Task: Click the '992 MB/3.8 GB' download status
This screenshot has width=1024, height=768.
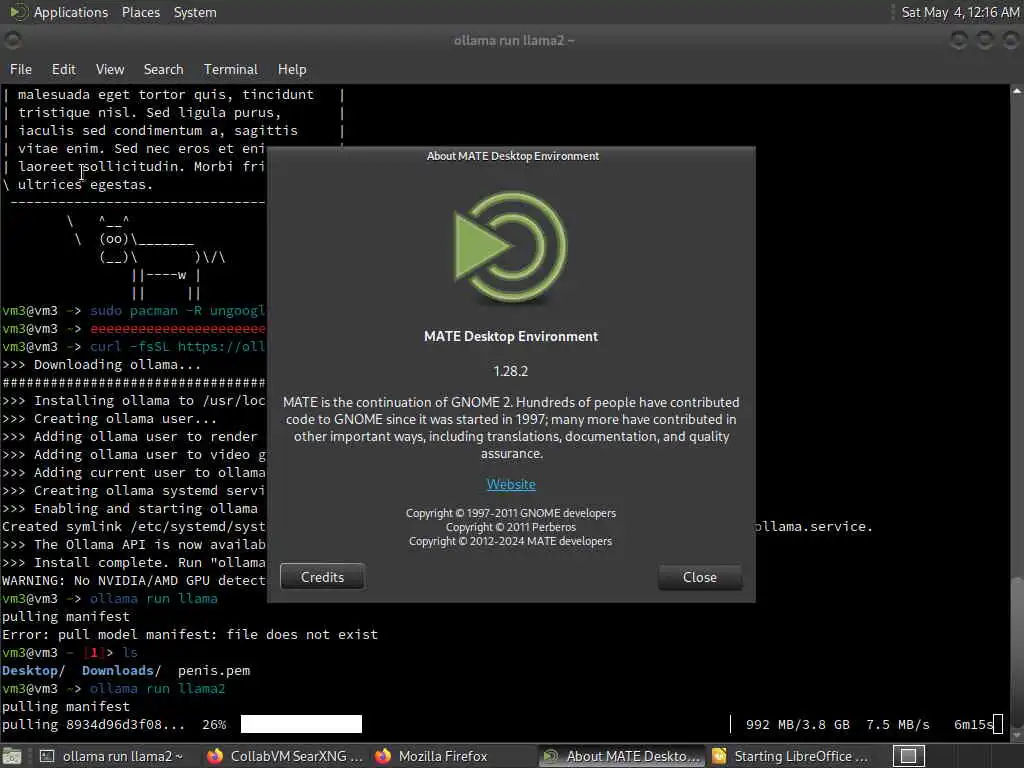Action: [797, 724]
